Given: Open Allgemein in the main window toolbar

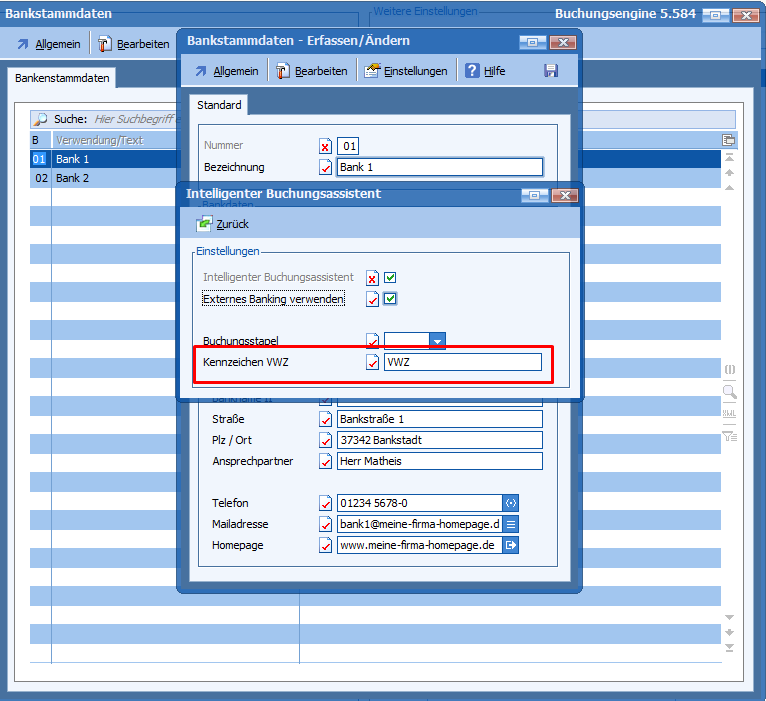Looking at the screenshot, I should coord(50,44).
